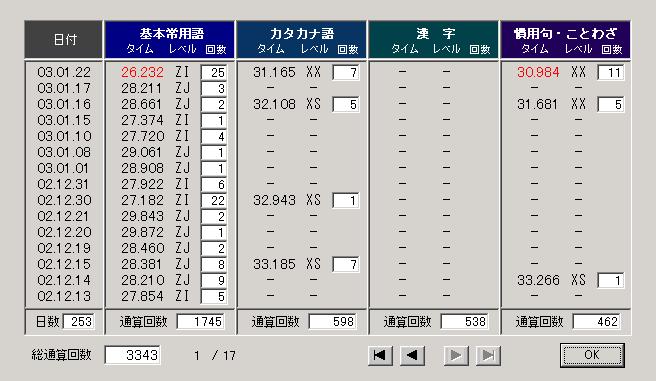This screenshot has height=381, width=656.
Task: Click the 慣用句・ことわざ total count field 462
Action: [597, 322]
